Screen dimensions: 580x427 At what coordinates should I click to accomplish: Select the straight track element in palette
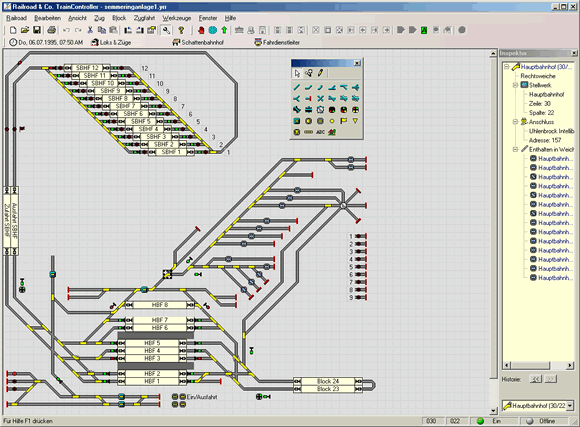pyautogui.click(x=297, y=88)
